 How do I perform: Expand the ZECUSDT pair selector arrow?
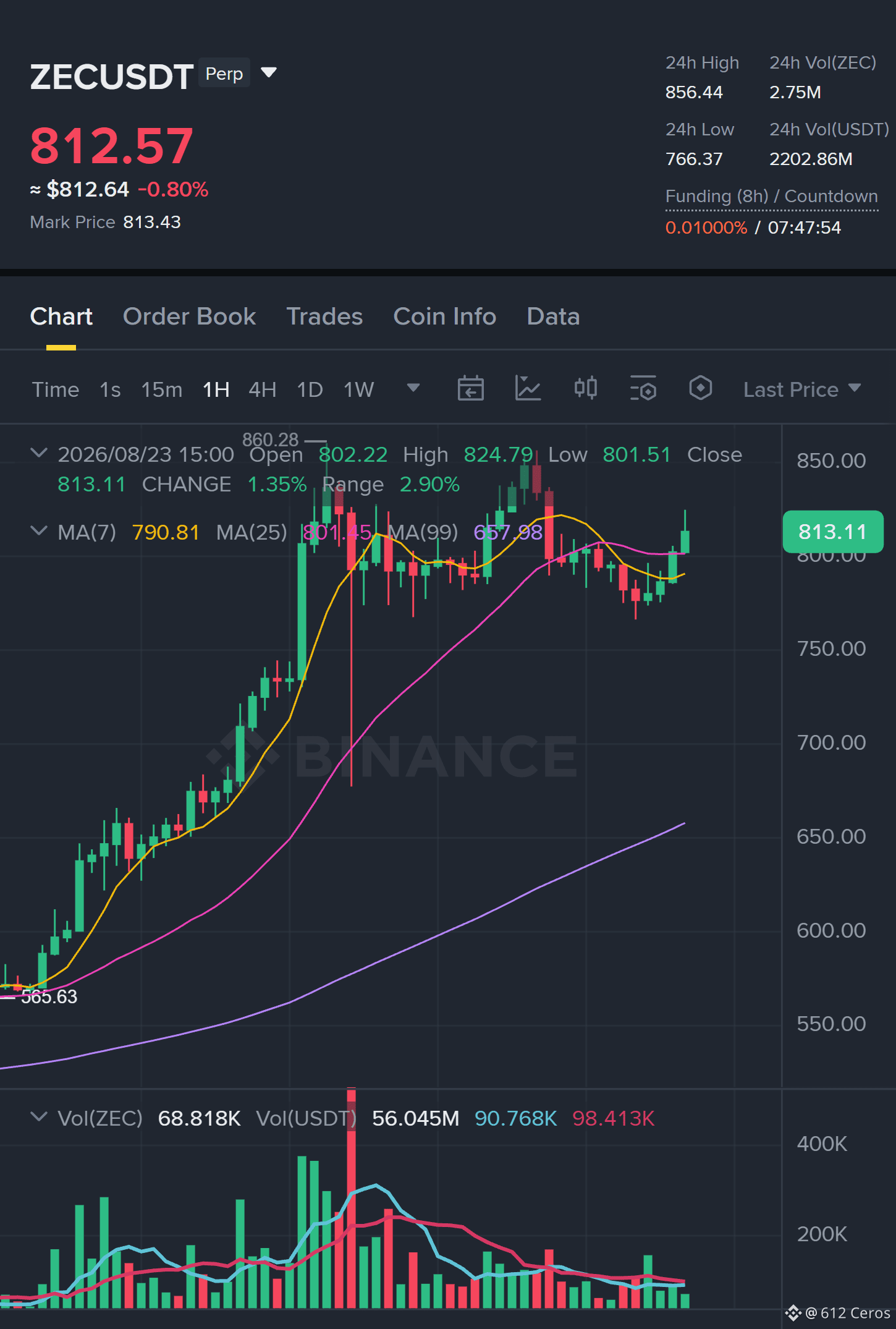(x=269, y=73)
